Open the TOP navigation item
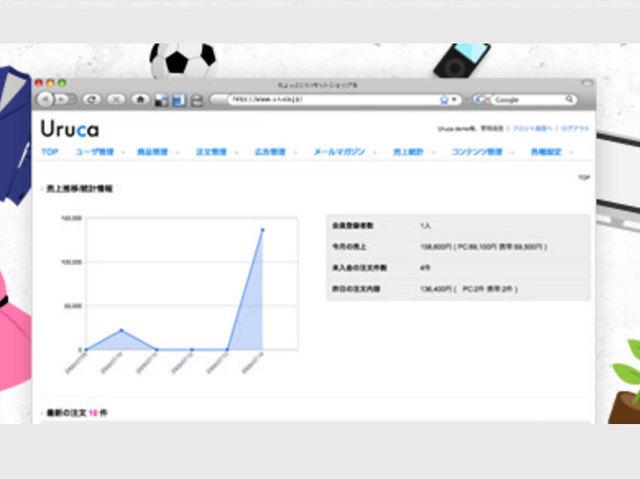Image resolution: width=640 pixels, height=479 pixels. click(x=50, y=152)
